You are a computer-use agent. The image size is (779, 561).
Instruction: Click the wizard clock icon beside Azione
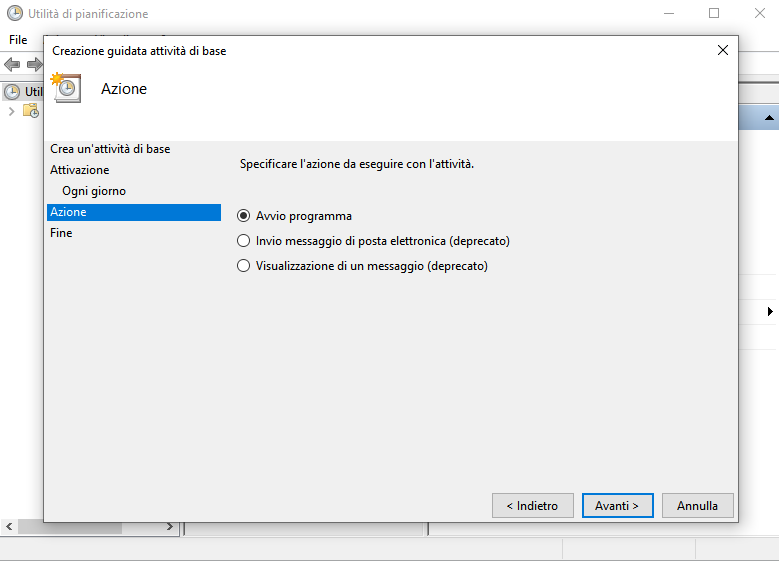click(x=66, y=88)
